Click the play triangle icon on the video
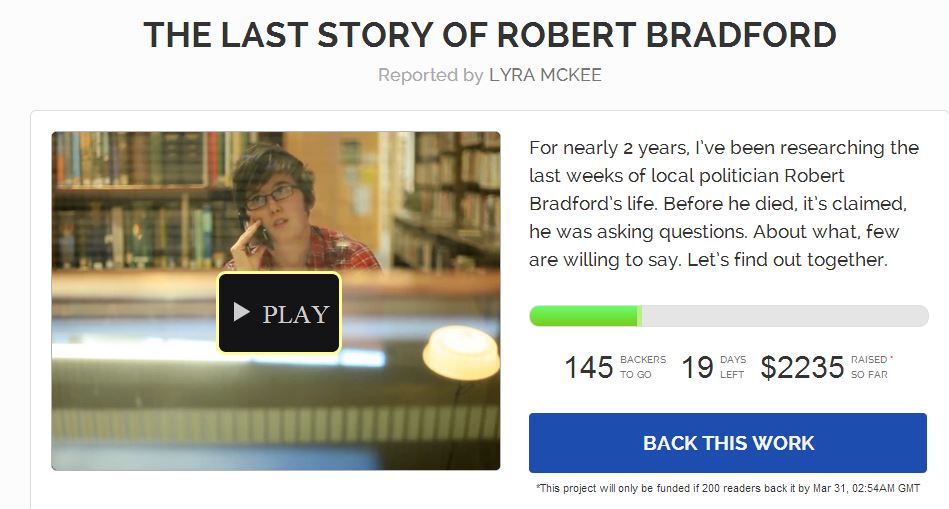The width and height of the screenshot is (949, 509). [241, 313]
